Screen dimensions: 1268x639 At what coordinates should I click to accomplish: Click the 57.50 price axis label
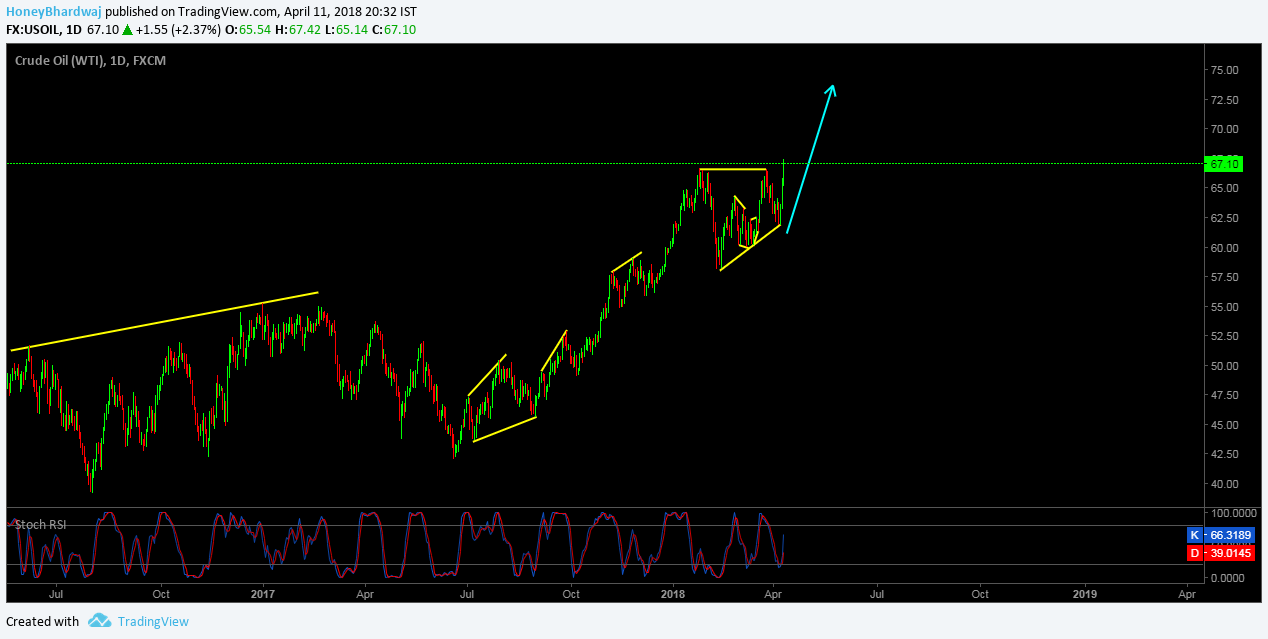click(1225, 277)
